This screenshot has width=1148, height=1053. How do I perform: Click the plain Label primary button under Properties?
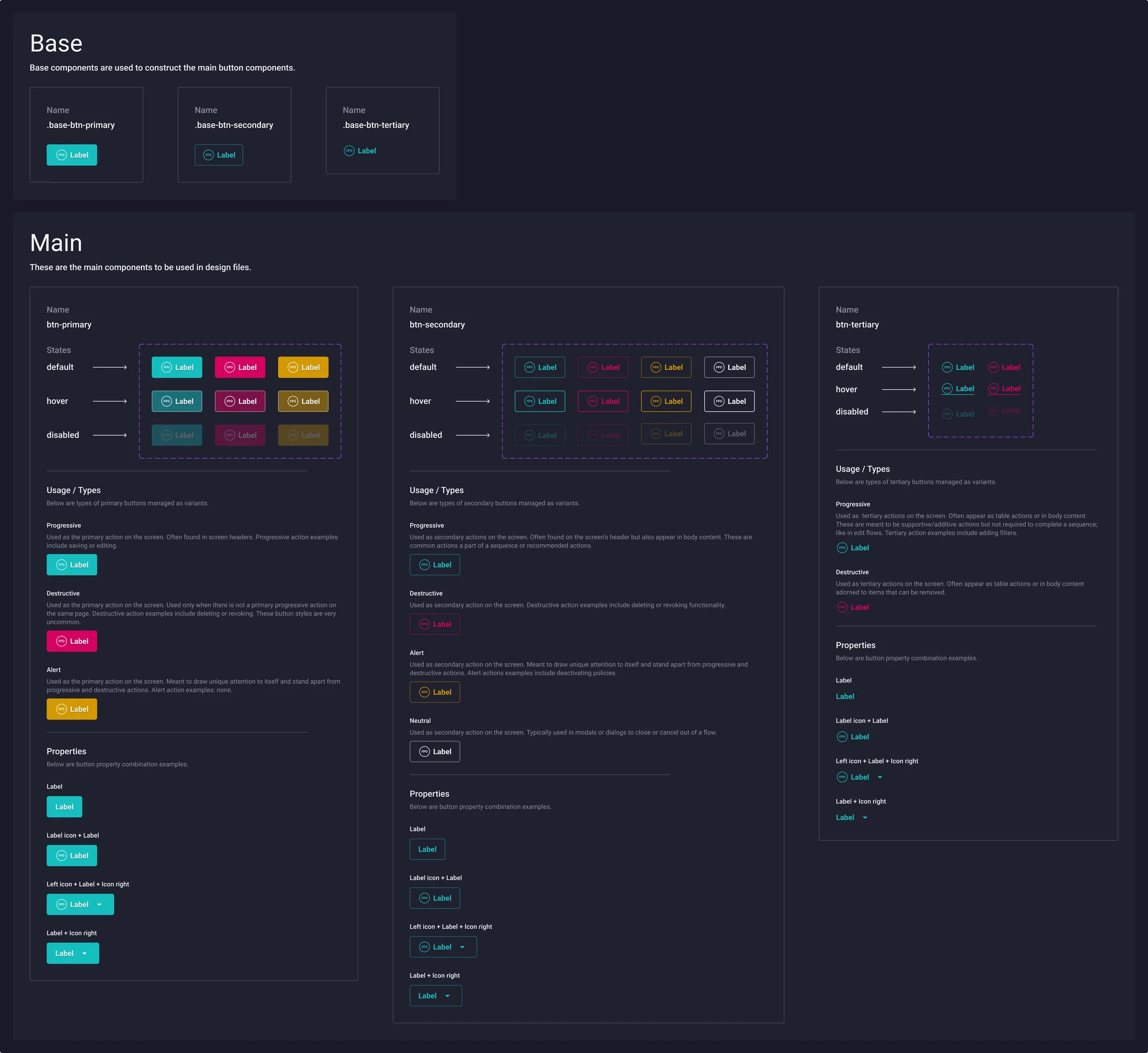point(64,807)
